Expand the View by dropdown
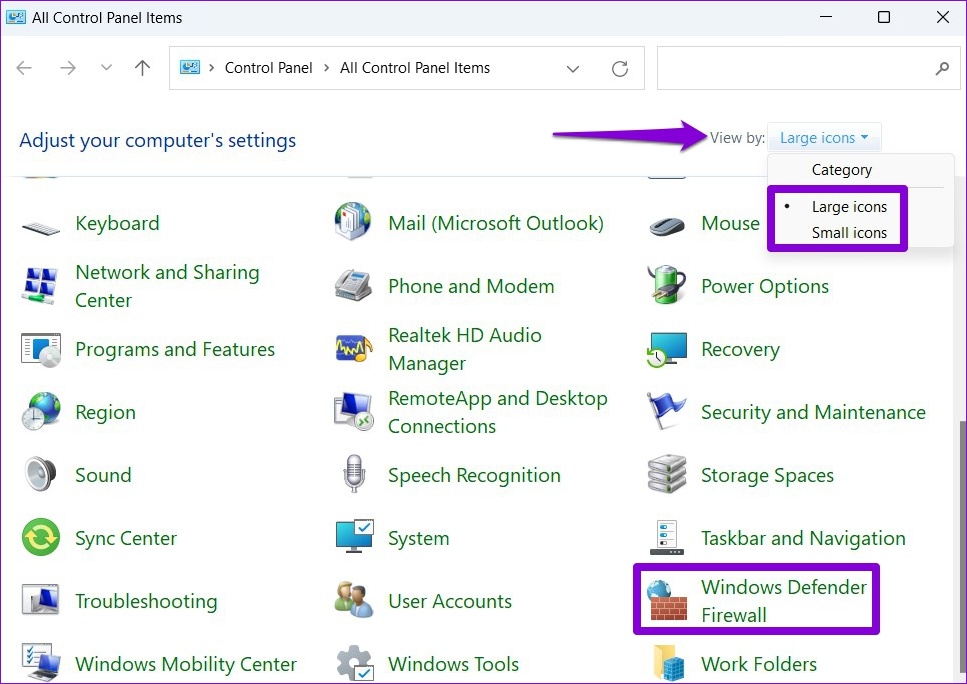Screen dimensions: 967x684 823,138
